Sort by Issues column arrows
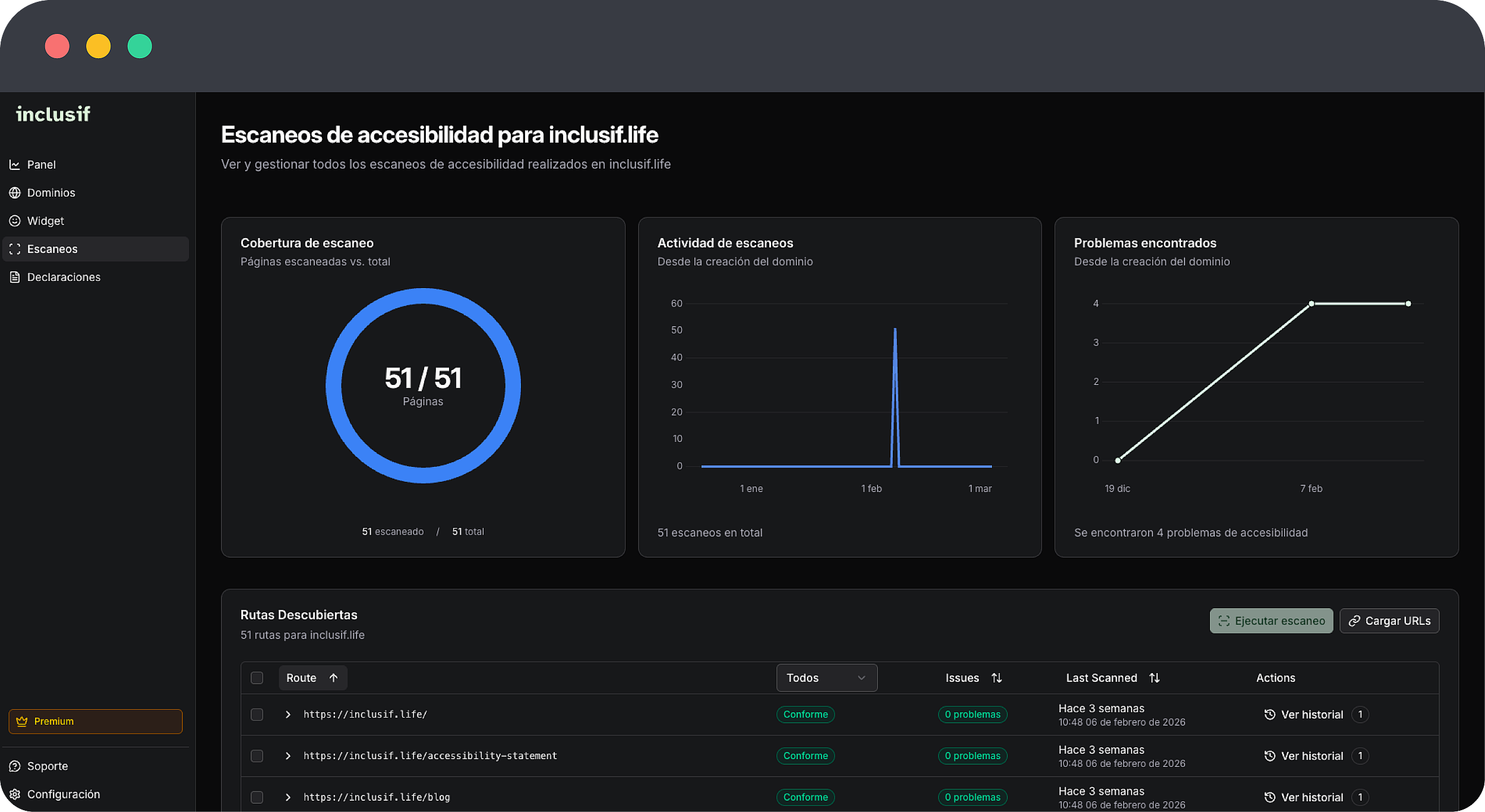Image resolution: width=1485 pixels, height=812 pixels. point(997,678)
